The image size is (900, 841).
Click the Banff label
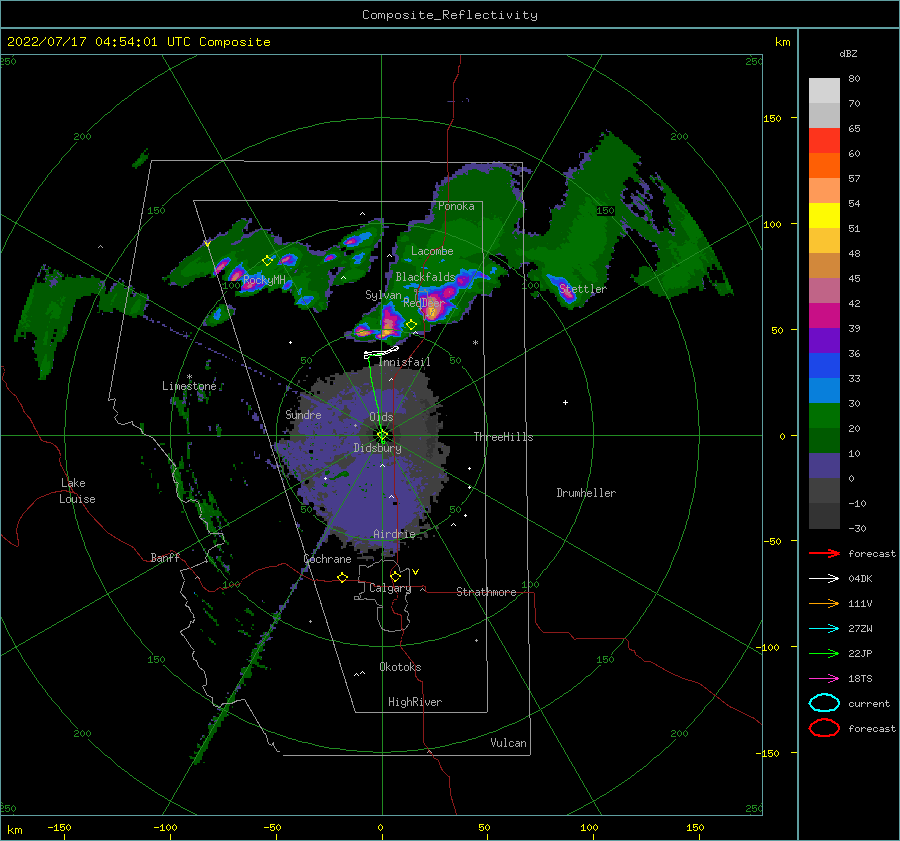pyautogui.click(x=165, y=557)
